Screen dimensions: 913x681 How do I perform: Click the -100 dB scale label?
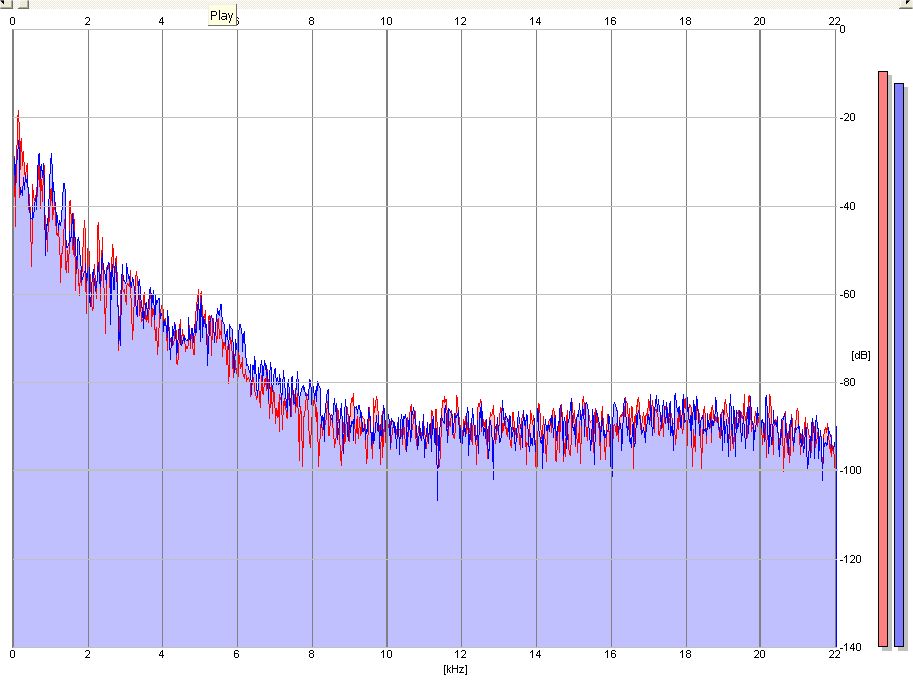[851, 470]
